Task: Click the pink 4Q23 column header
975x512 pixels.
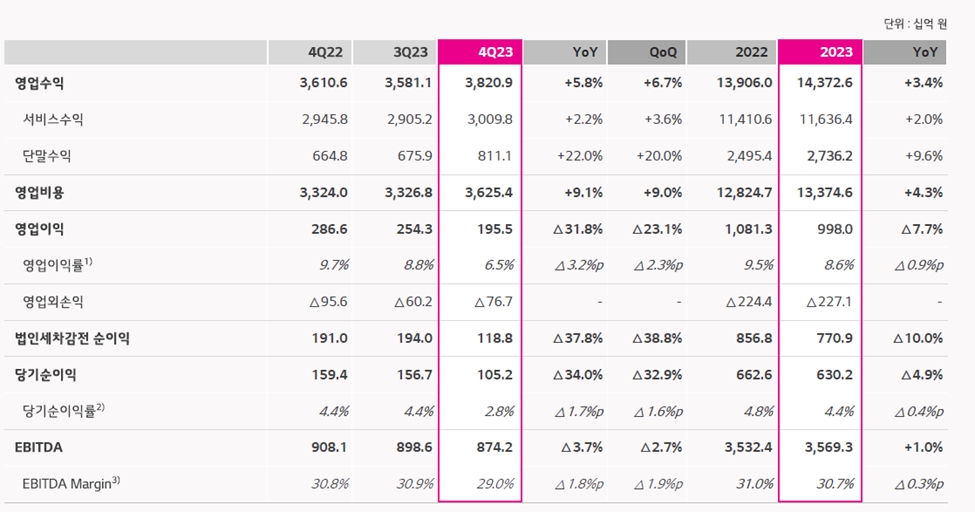Action: click(x=480, y=52)
